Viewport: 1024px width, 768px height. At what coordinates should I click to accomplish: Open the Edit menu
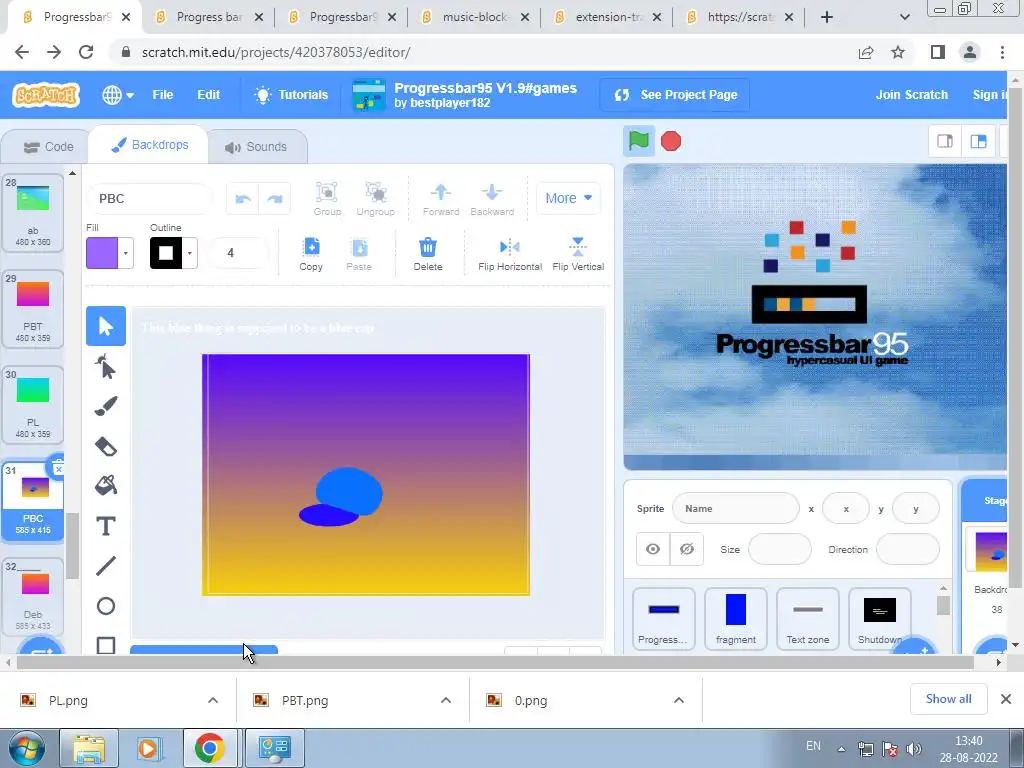click(208, 95)
